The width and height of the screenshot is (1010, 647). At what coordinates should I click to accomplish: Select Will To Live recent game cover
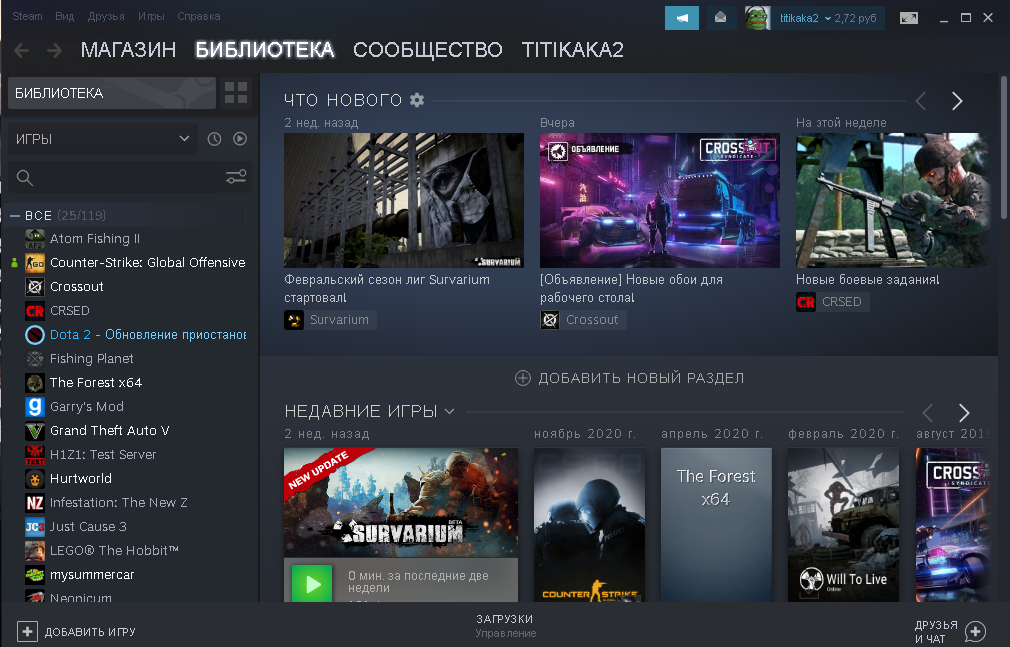pos(843,525)
